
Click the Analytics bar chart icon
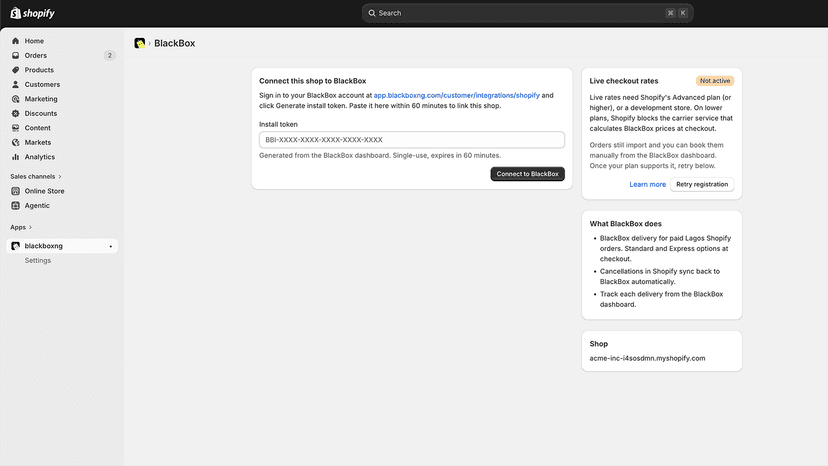point(15,157)
